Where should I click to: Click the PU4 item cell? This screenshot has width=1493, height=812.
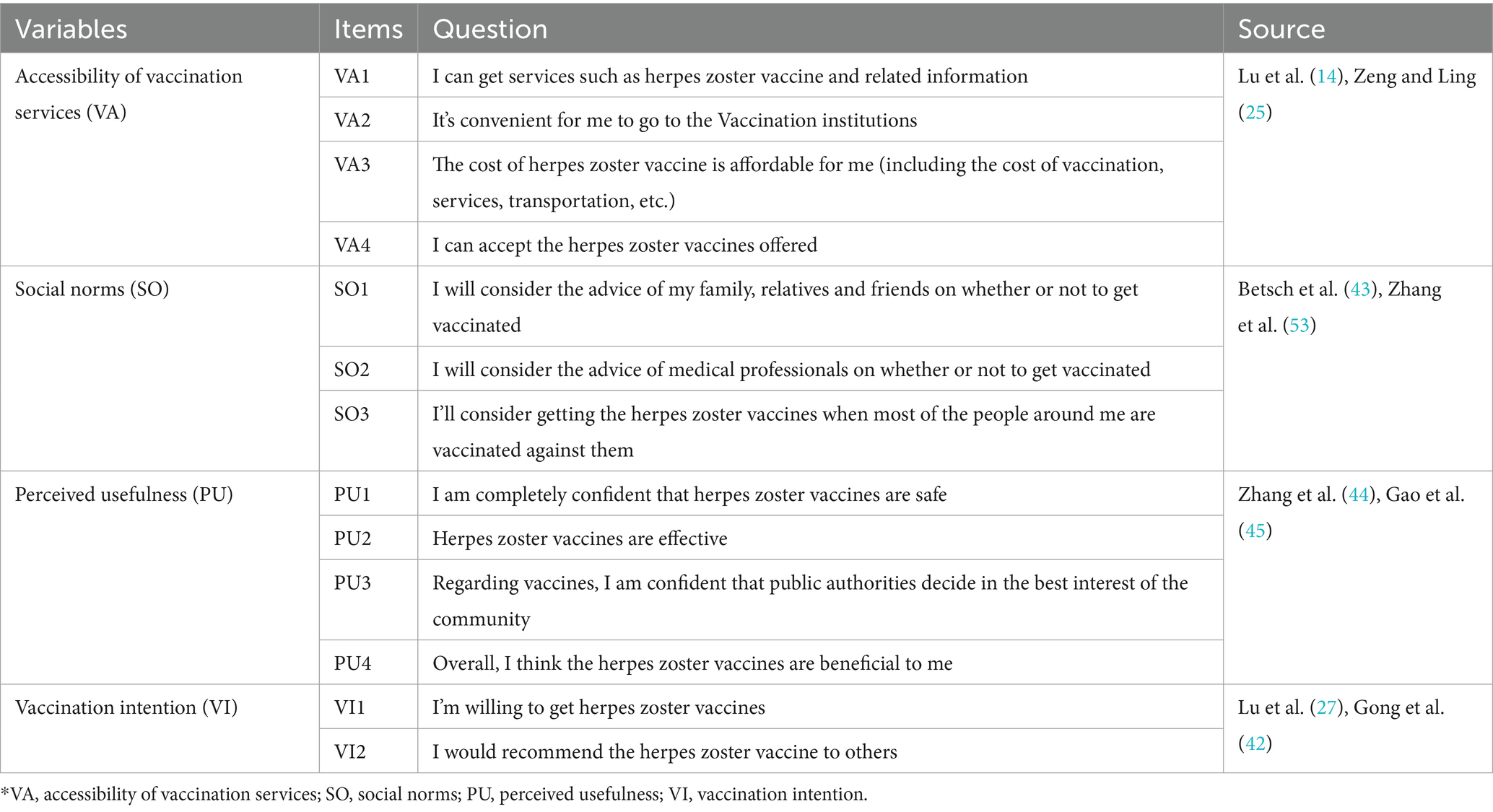(352, 663)
